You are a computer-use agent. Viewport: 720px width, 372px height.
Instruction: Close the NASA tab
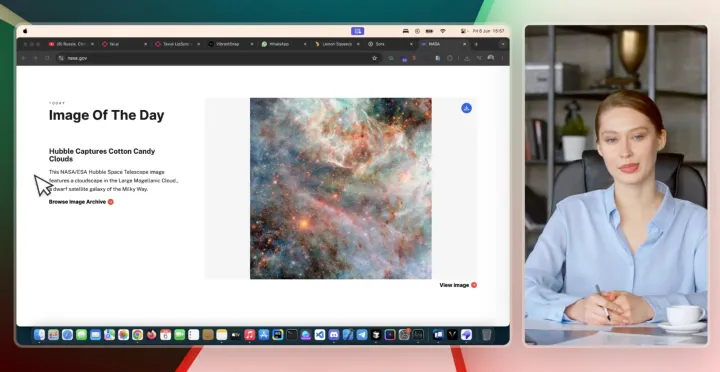pos(464,44)
